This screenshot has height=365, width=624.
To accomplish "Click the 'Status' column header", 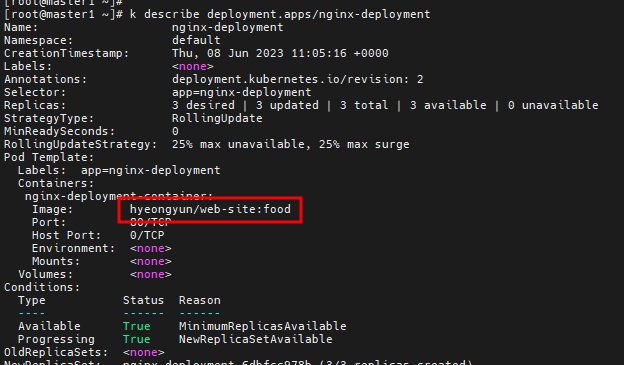I will tap(143, 301).
